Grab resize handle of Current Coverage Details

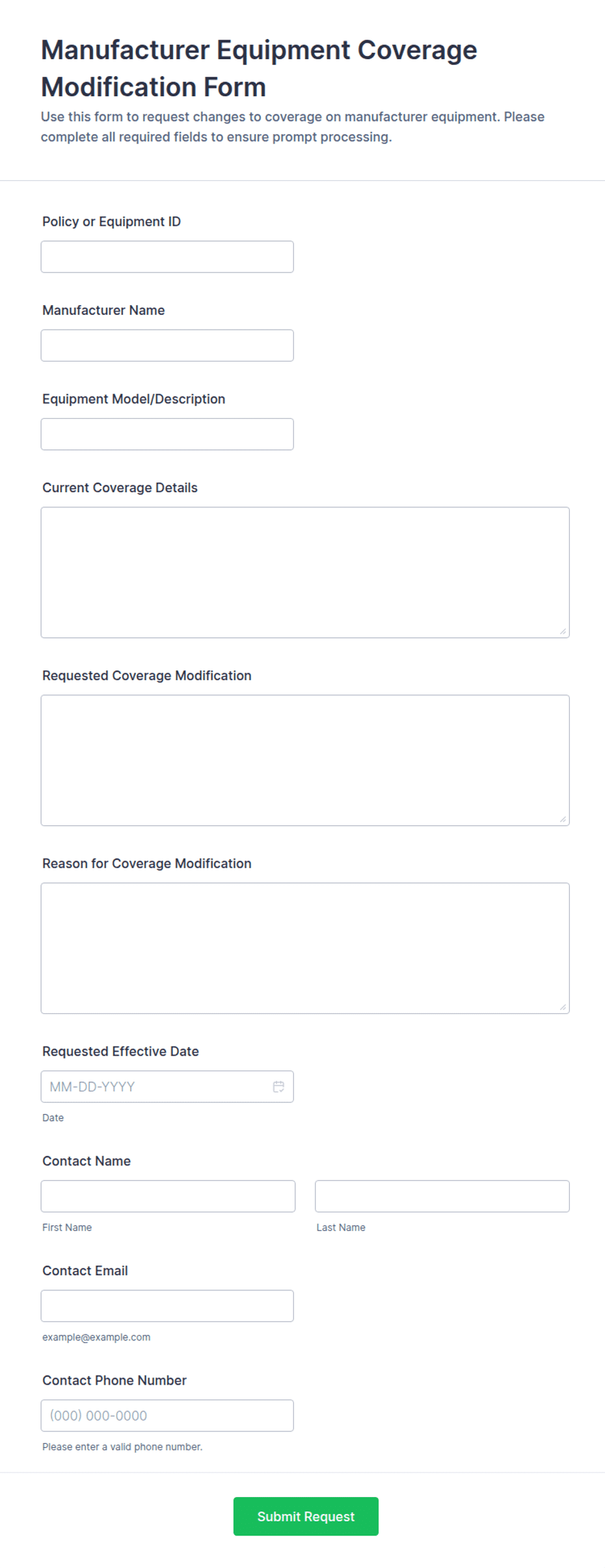[x=563, y=631]
